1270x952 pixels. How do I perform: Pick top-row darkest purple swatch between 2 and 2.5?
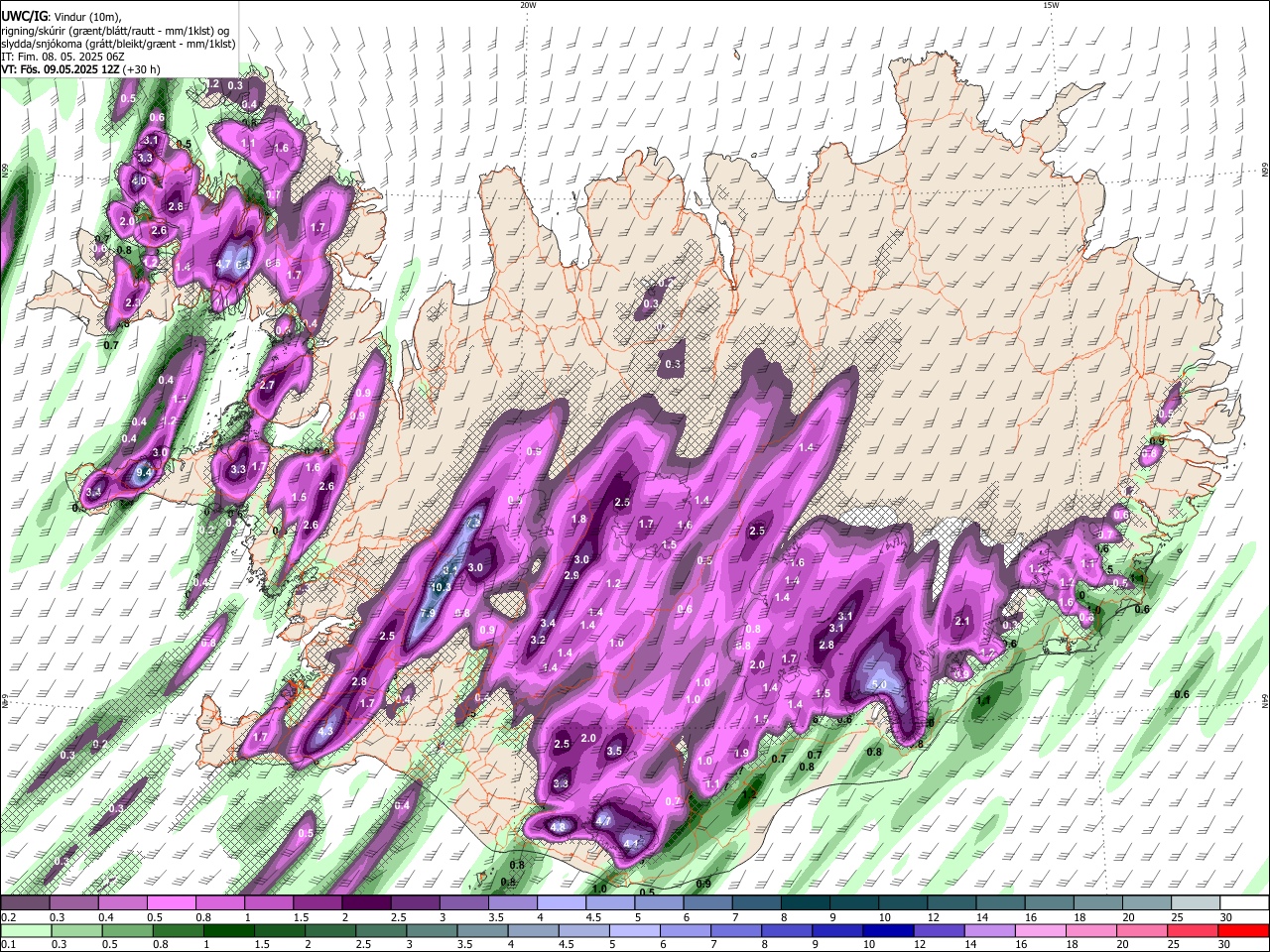point(365,903)
